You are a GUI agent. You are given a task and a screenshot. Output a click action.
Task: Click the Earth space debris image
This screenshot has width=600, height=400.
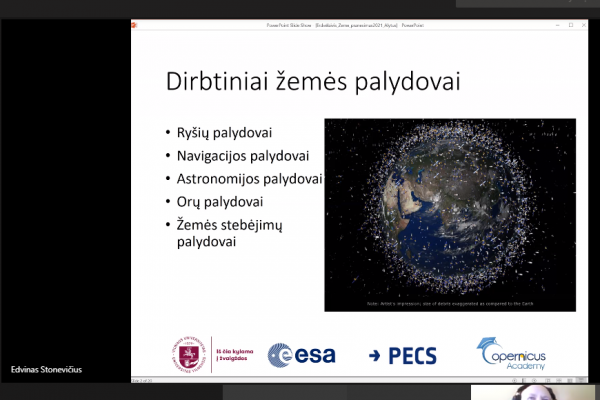pyautogui.click(x=450, y=215)
